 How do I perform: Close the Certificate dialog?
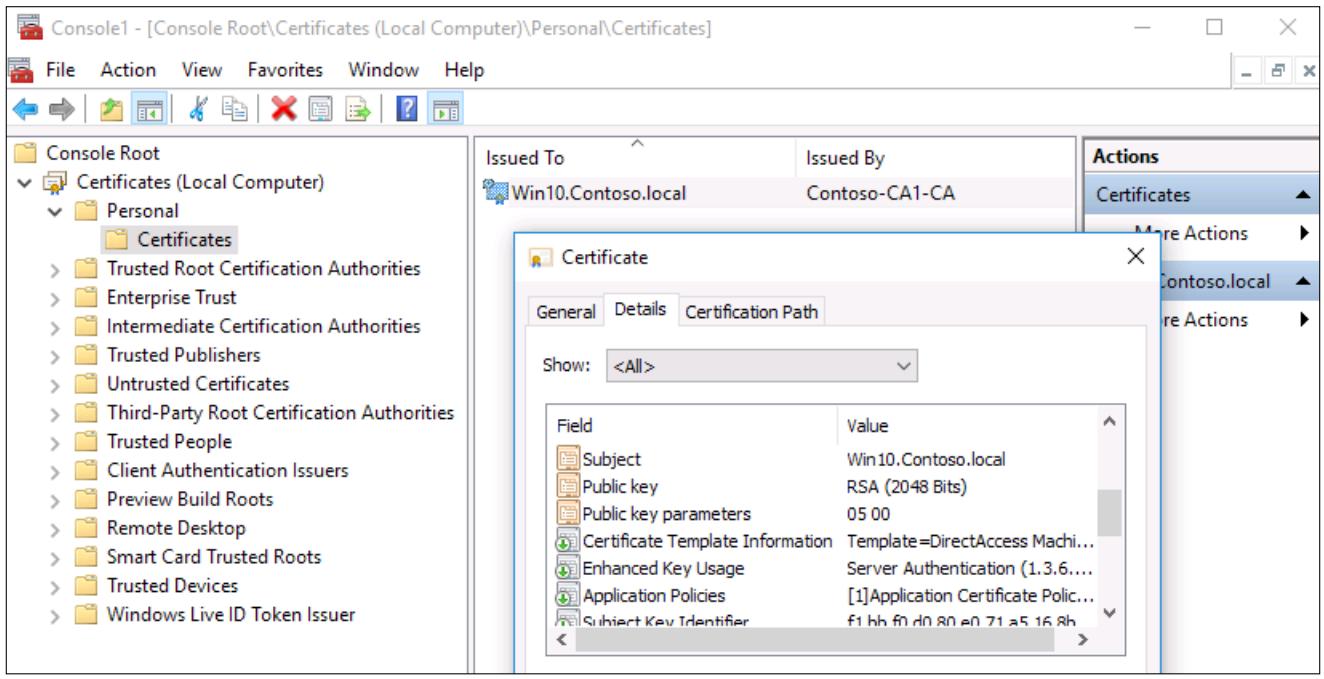pyautogui.click(x=1135, y=257)
